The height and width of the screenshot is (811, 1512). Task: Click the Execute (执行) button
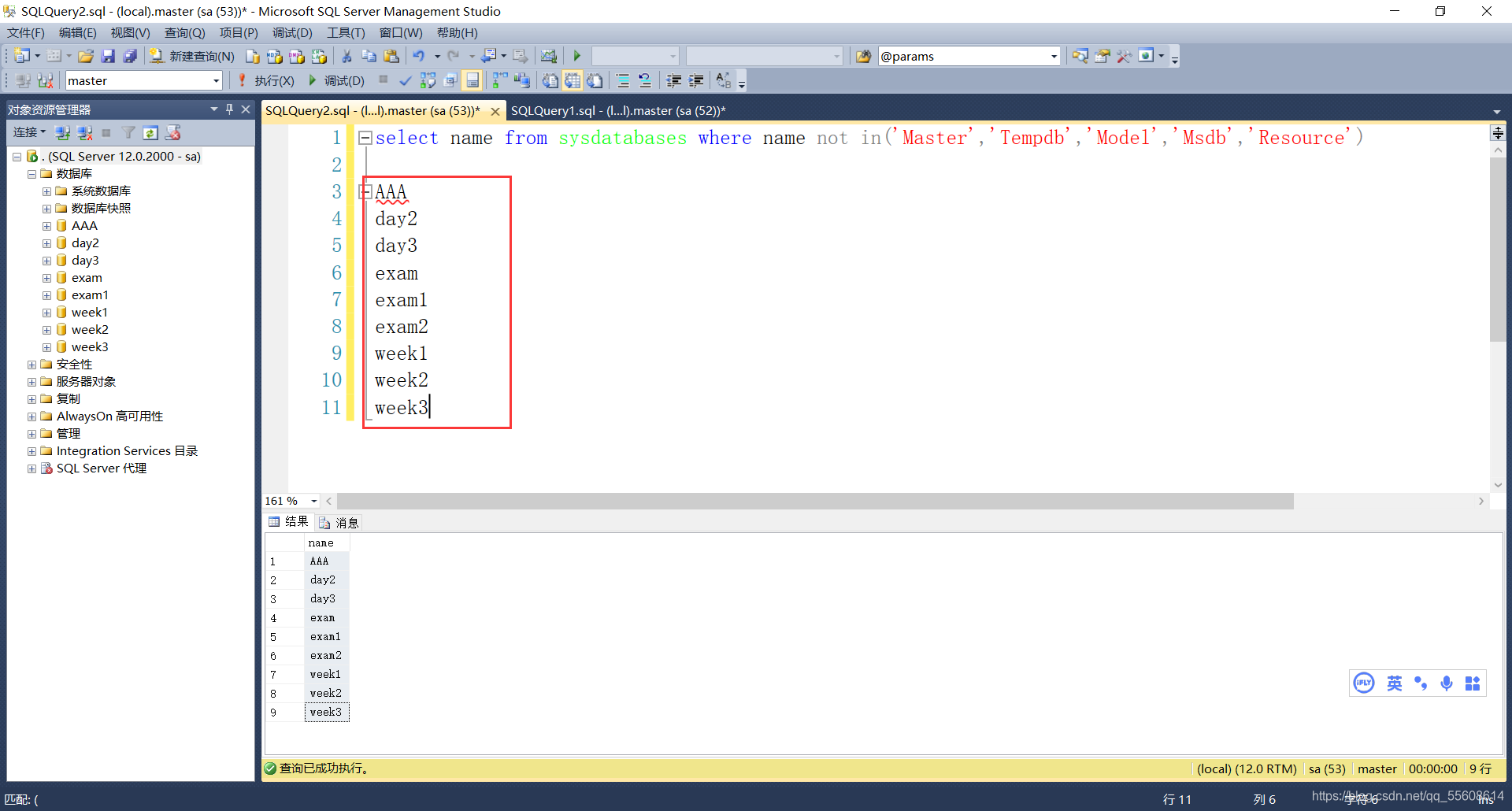[x=266, y=80]
